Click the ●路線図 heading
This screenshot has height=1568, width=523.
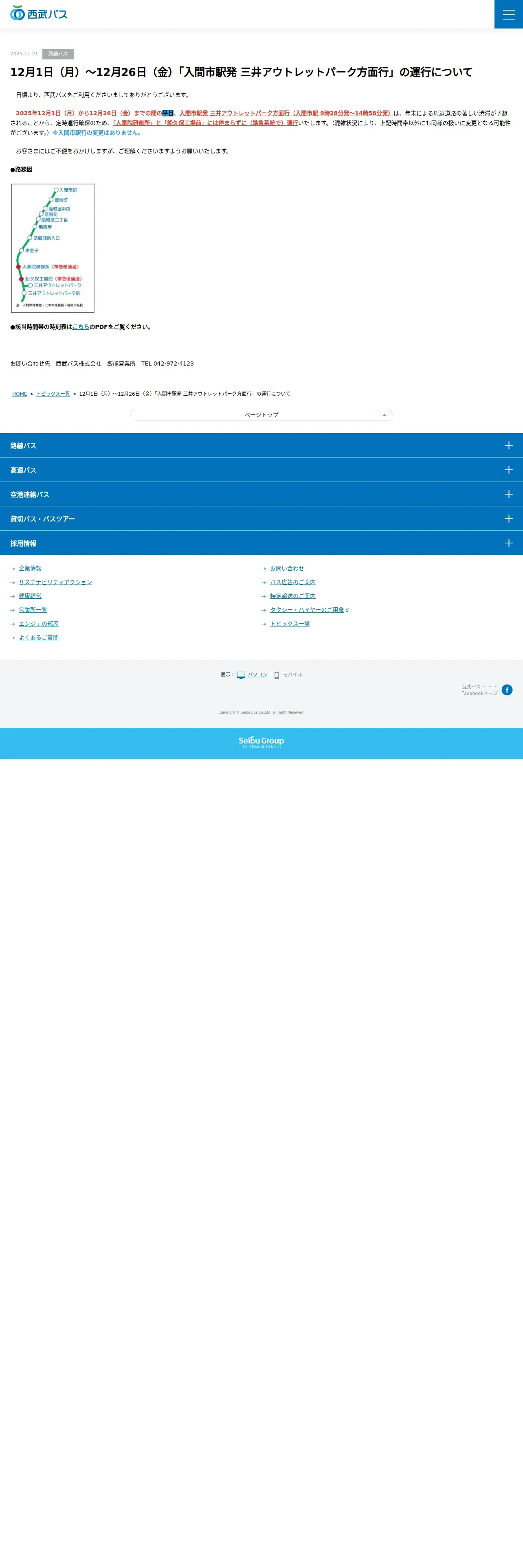click(21, 169)
